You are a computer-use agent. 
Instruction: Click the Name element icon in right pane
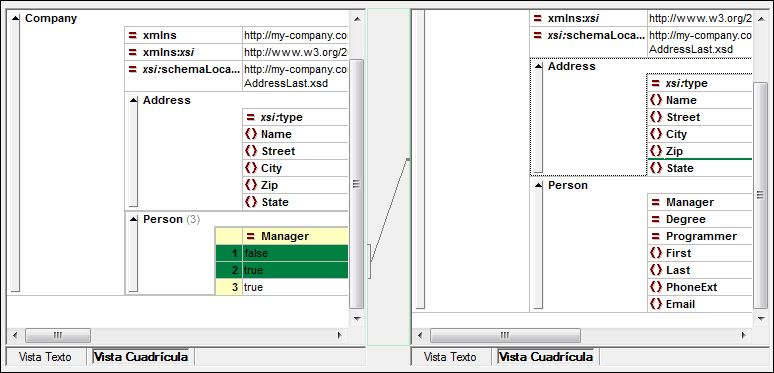click(x=656, y=100)
